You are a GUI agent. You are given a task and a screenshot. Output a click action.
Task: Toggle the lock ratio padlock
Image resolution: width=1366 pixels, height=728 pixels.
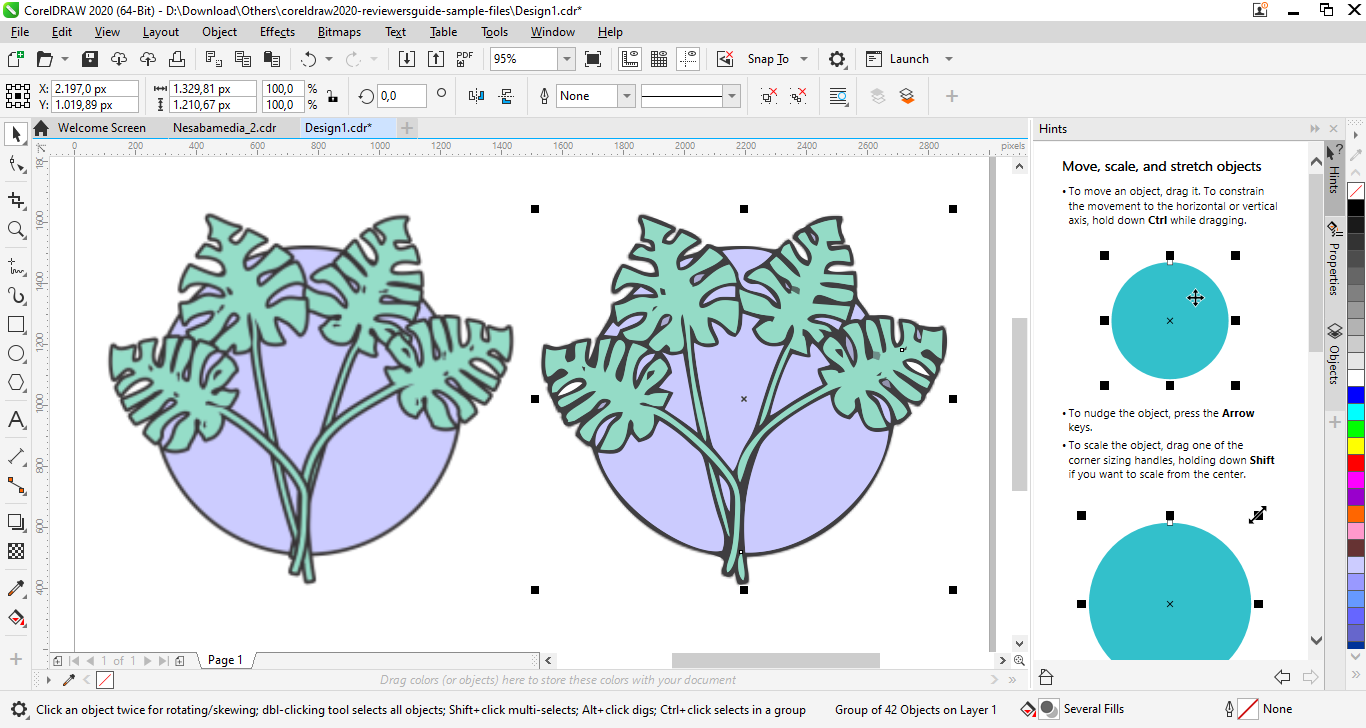332,96
